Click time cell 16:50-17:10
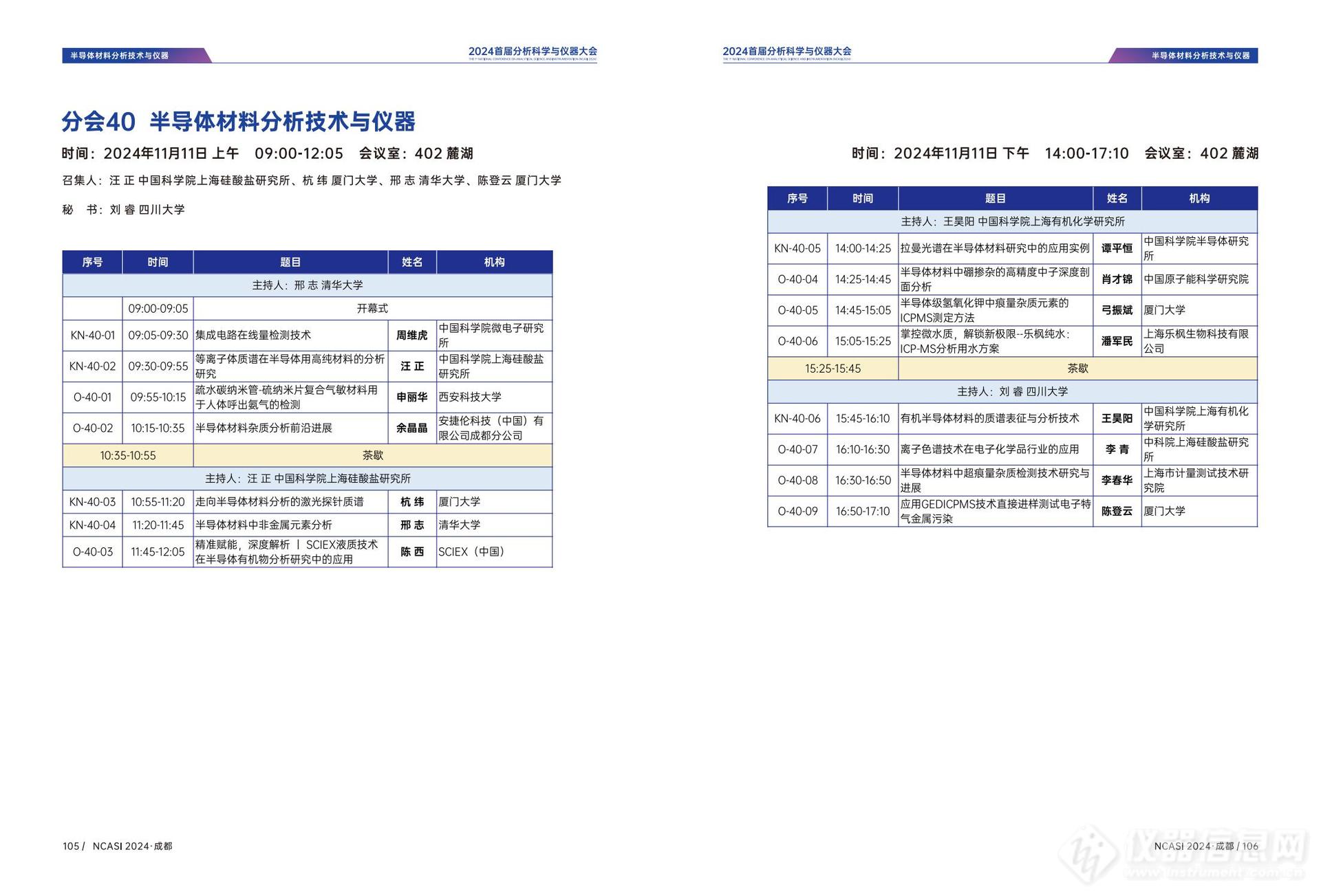Viewport: 1321px width, 896px height. (863, 512)
